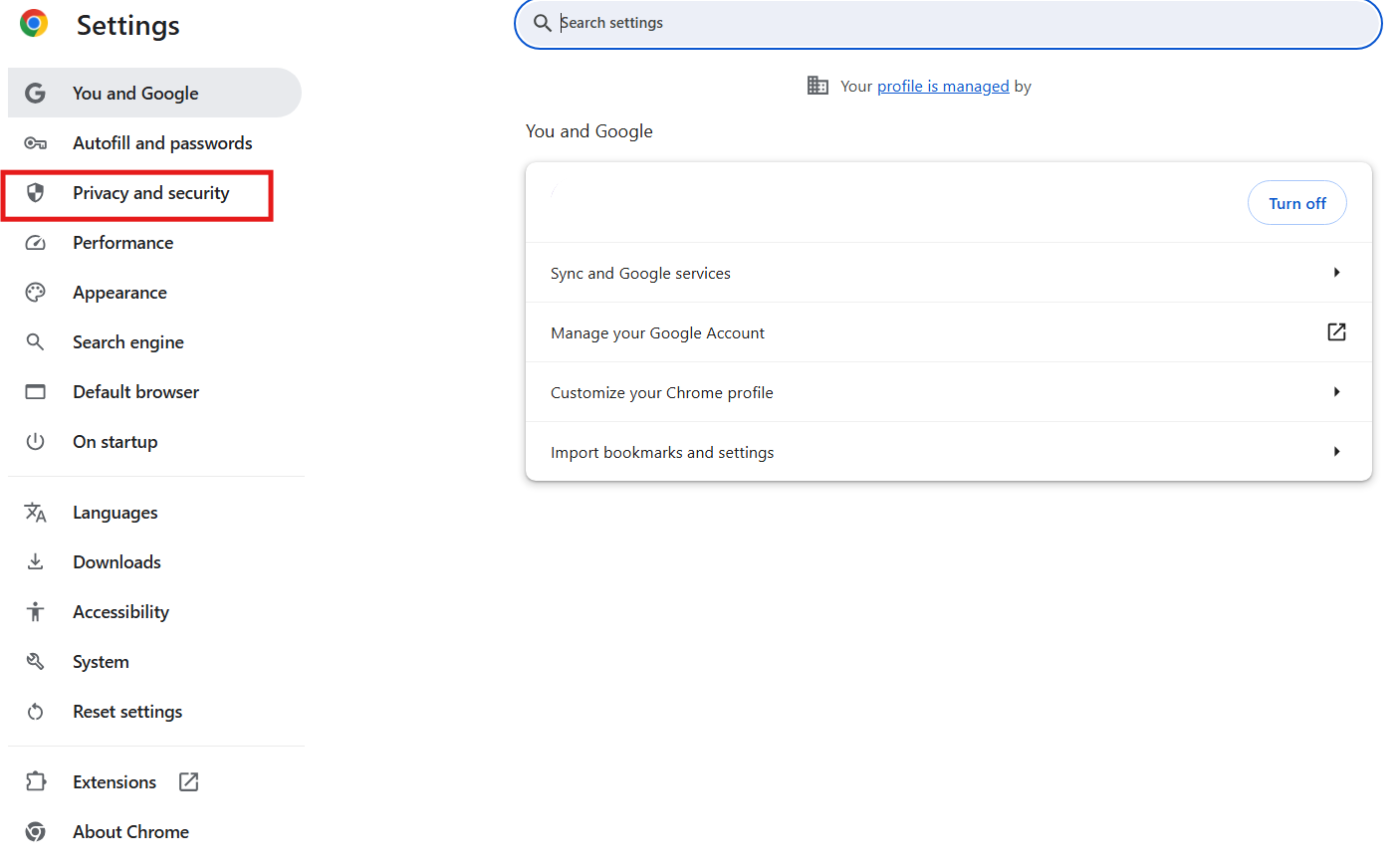Click the power icon for On startup
This screenshot has height=868, width=1399.
pyautogui.click(x=35, y=442)
